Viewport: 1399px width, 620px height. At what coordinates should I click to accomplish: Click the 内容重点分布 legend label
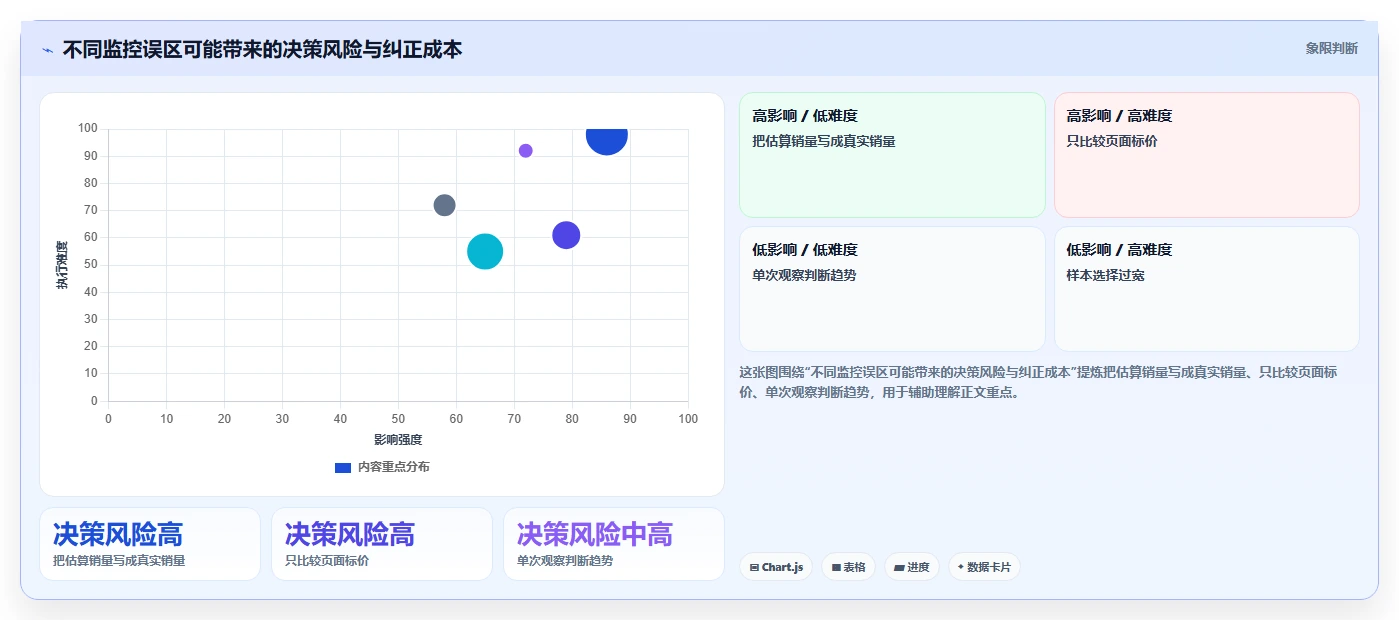(394, 467)
